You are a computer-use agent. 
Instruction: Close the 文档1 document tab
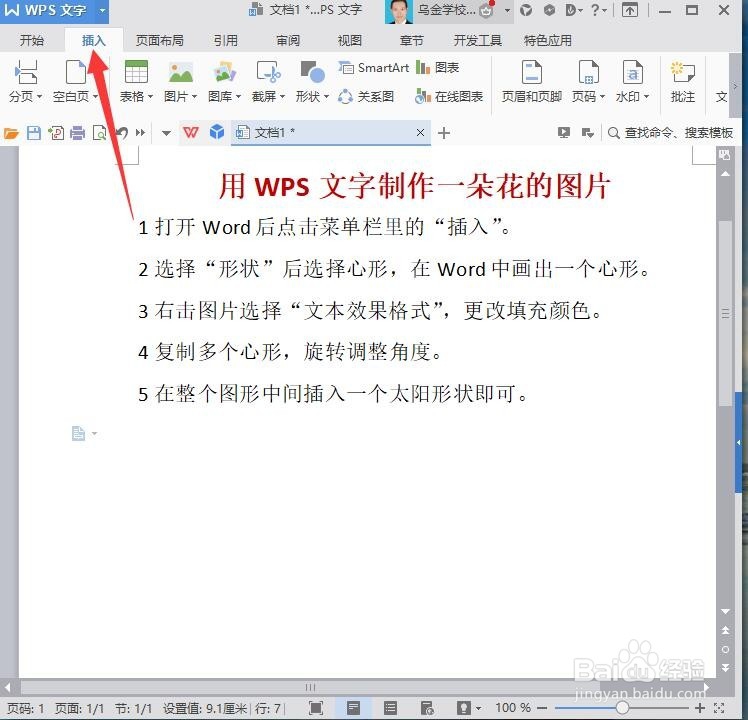click(420, 133)
